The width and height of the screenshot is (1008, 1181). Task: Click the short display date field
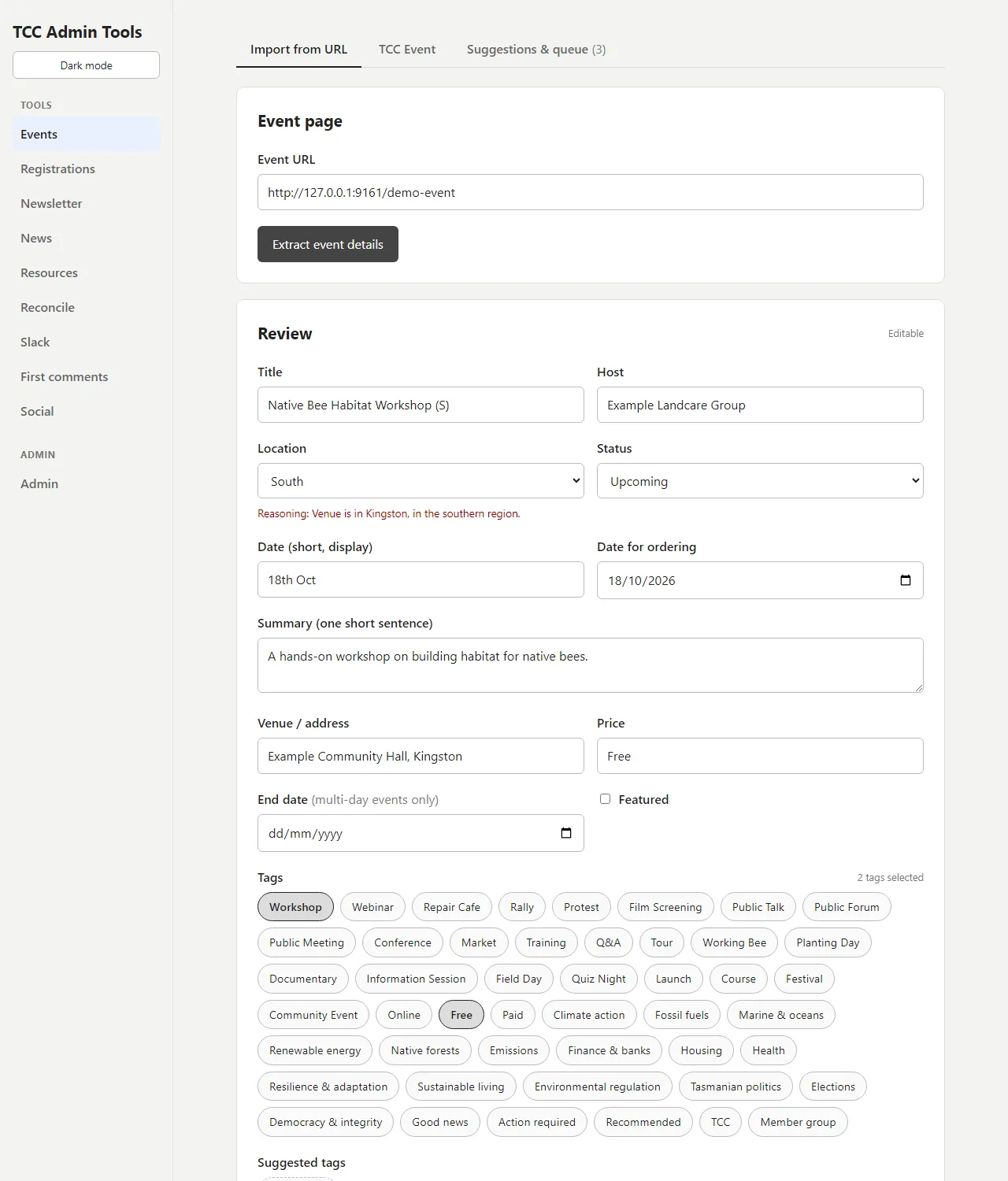[x=421, y=579]
